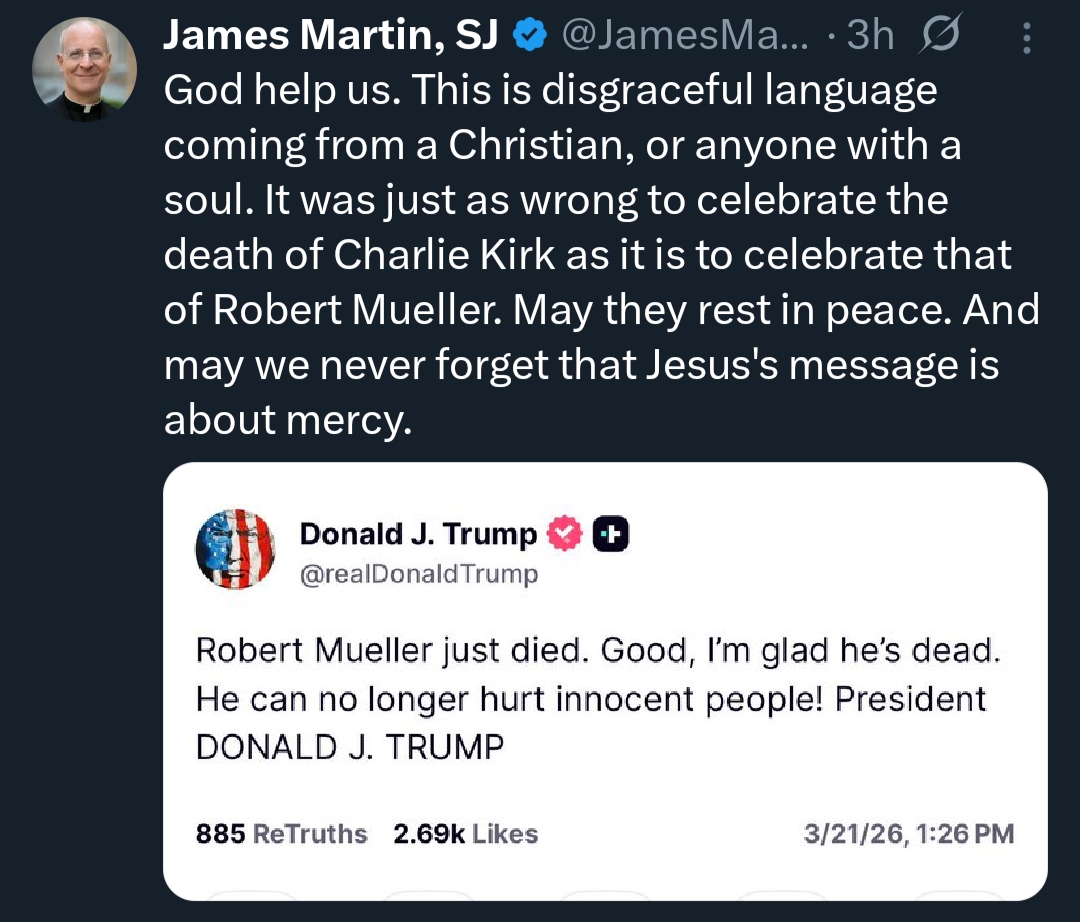View the 885 ReTruths count
Viewport: 1080px width, 922px height.
coord(281,834)
